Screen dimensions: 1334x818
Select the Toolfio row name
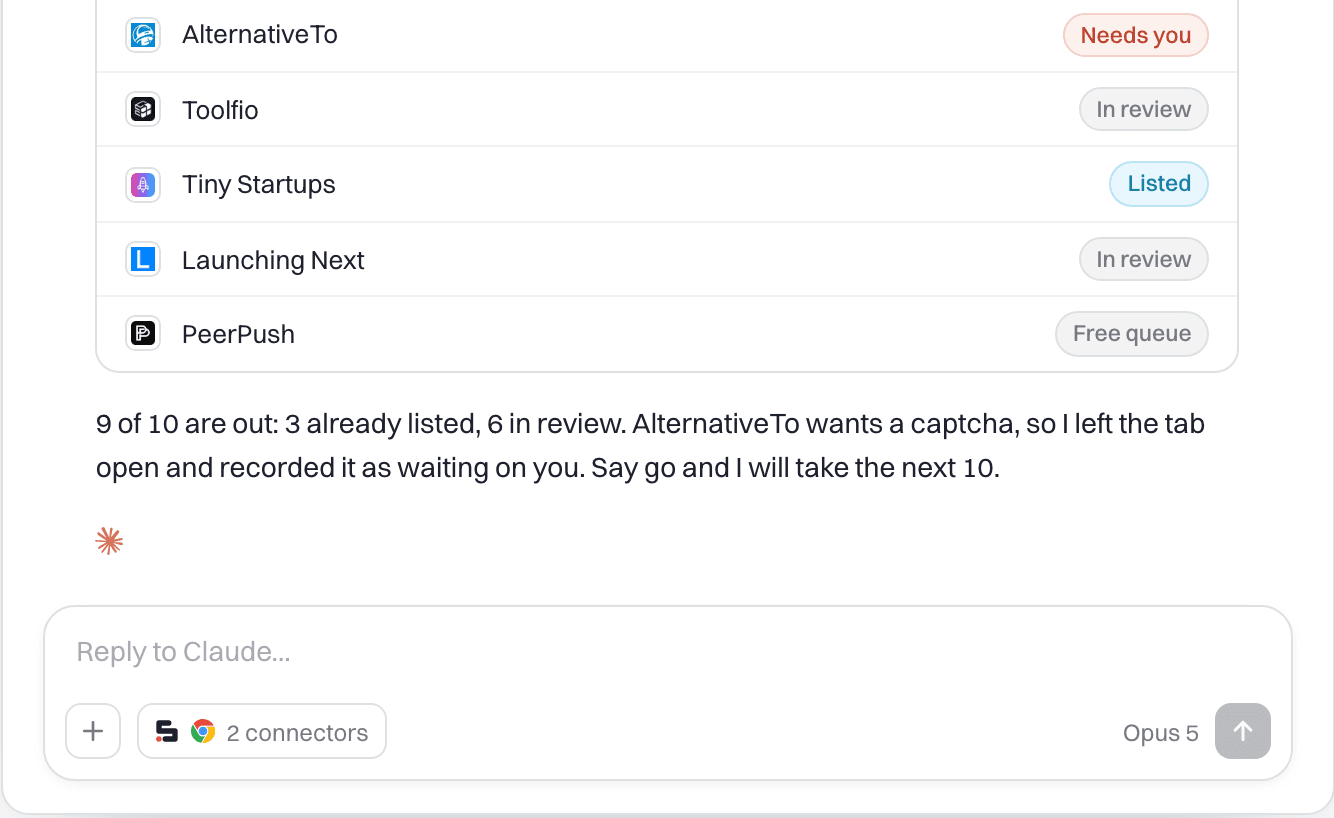click(220, 110)
